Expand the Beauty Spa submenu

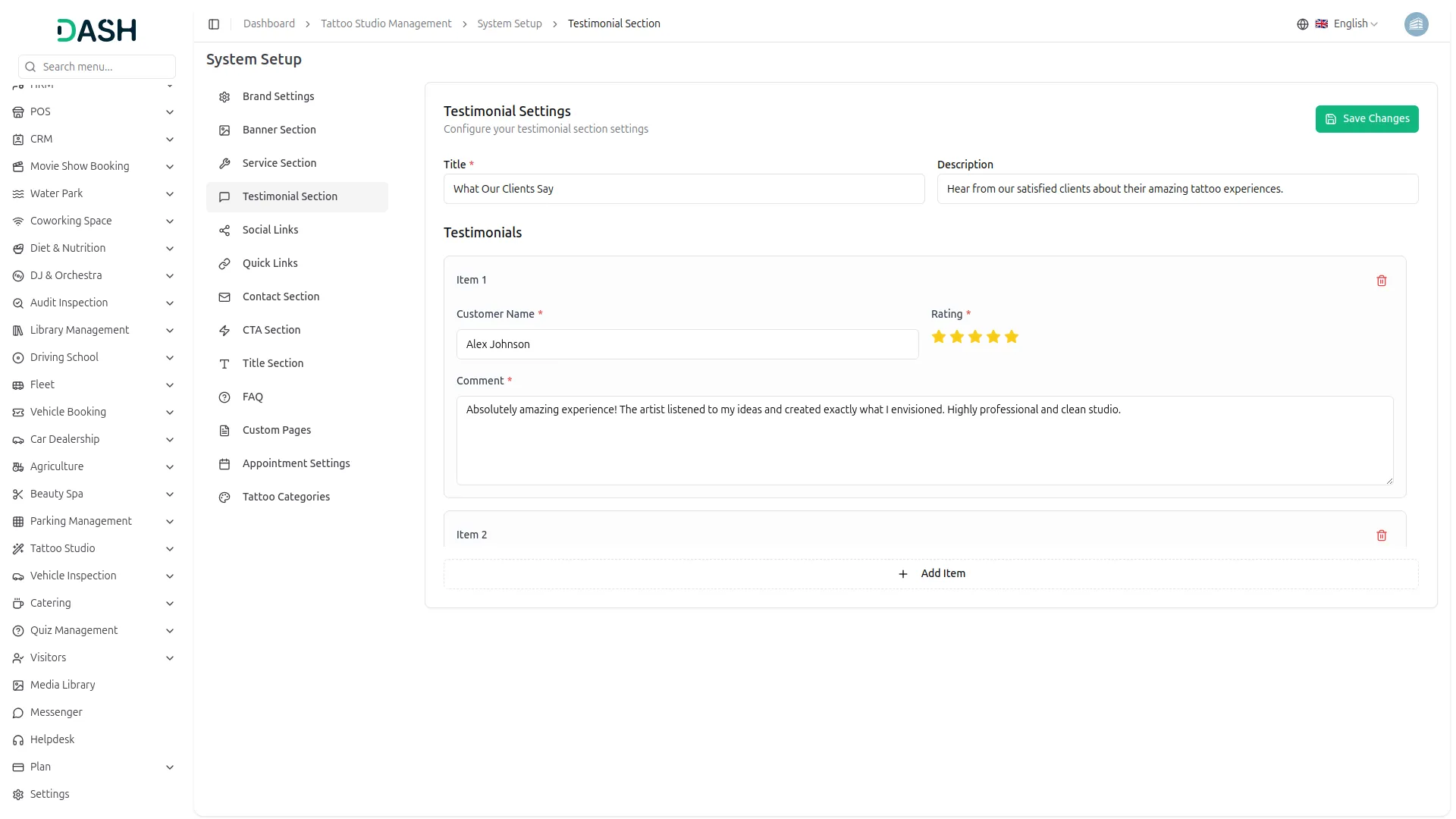[170, 494]
